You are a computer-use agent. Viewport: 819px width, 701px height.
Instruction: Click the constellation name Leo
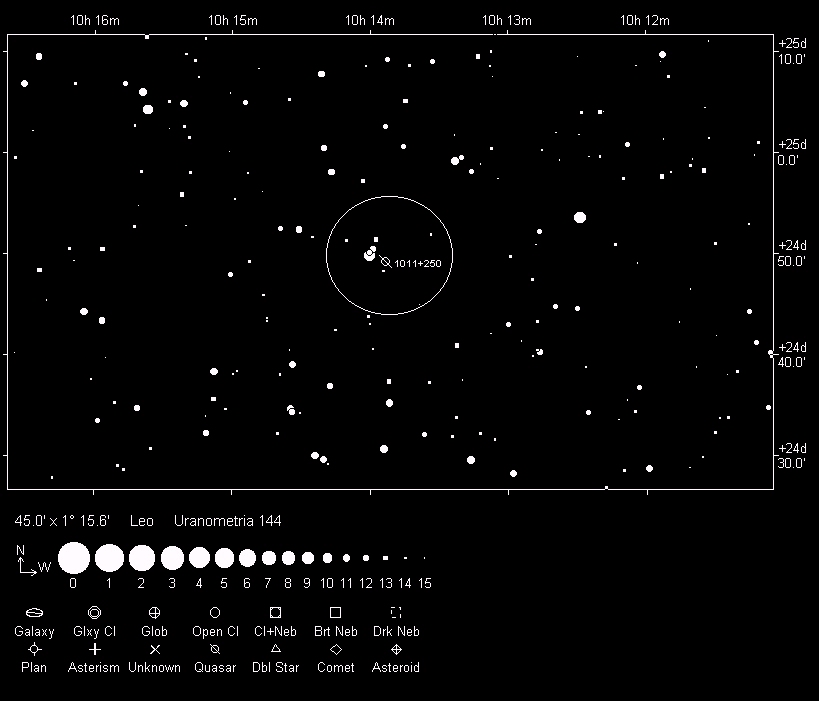tap(142, 521)
